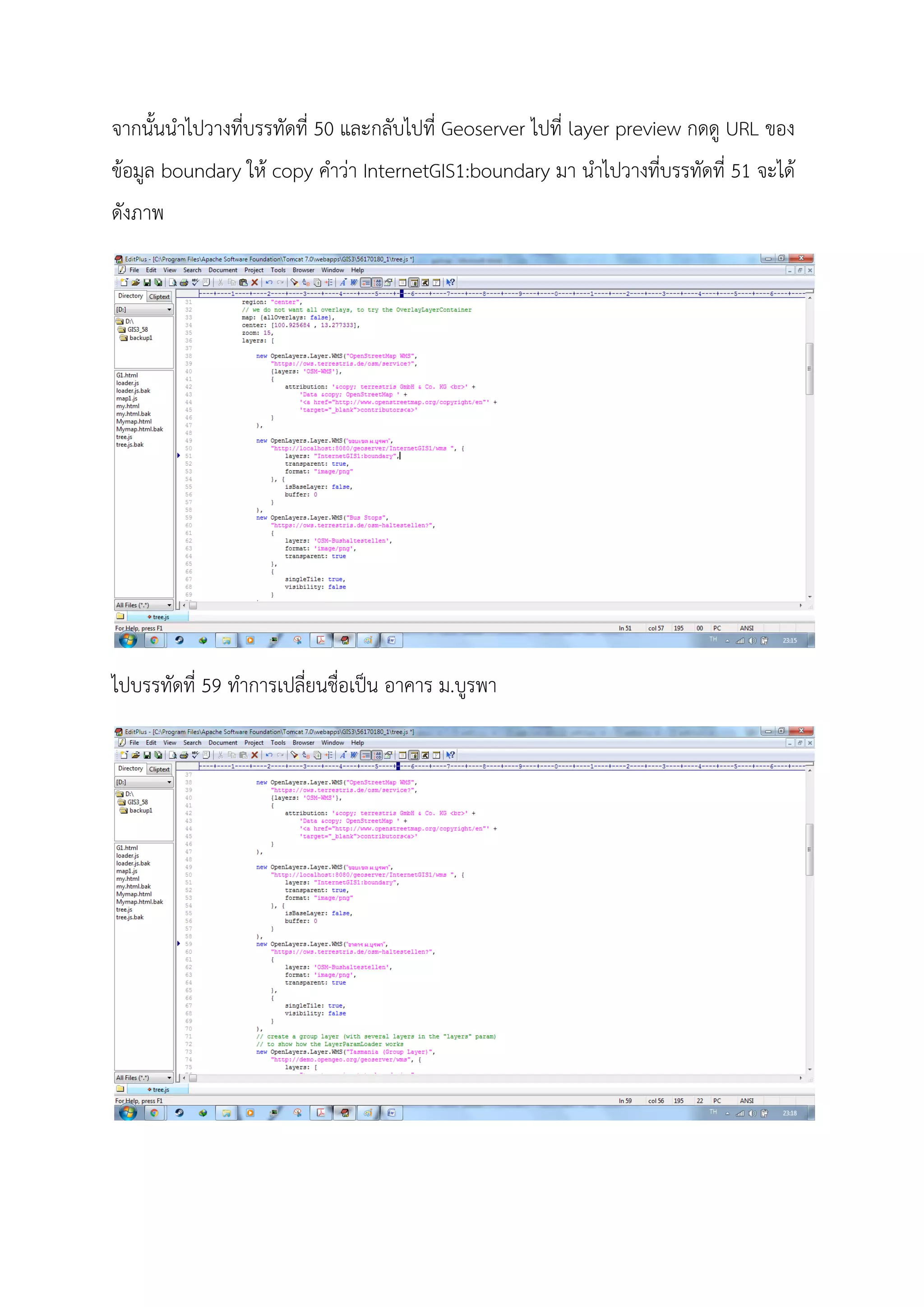924x1307 pixels.
Task: Click Preferences icon in lower EditPlus toolbar
Action: [388, 755]
